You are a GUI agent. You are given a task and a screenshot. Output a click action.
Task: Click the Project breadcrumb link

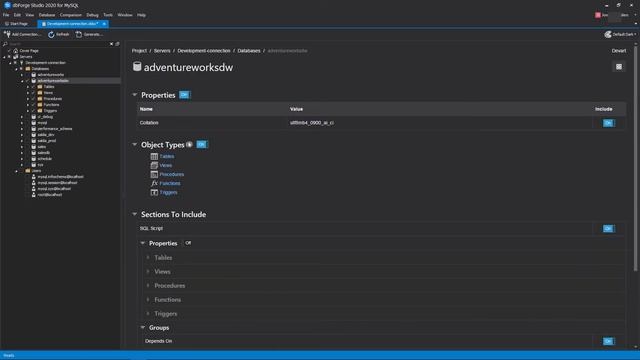(x=139, y=51)
